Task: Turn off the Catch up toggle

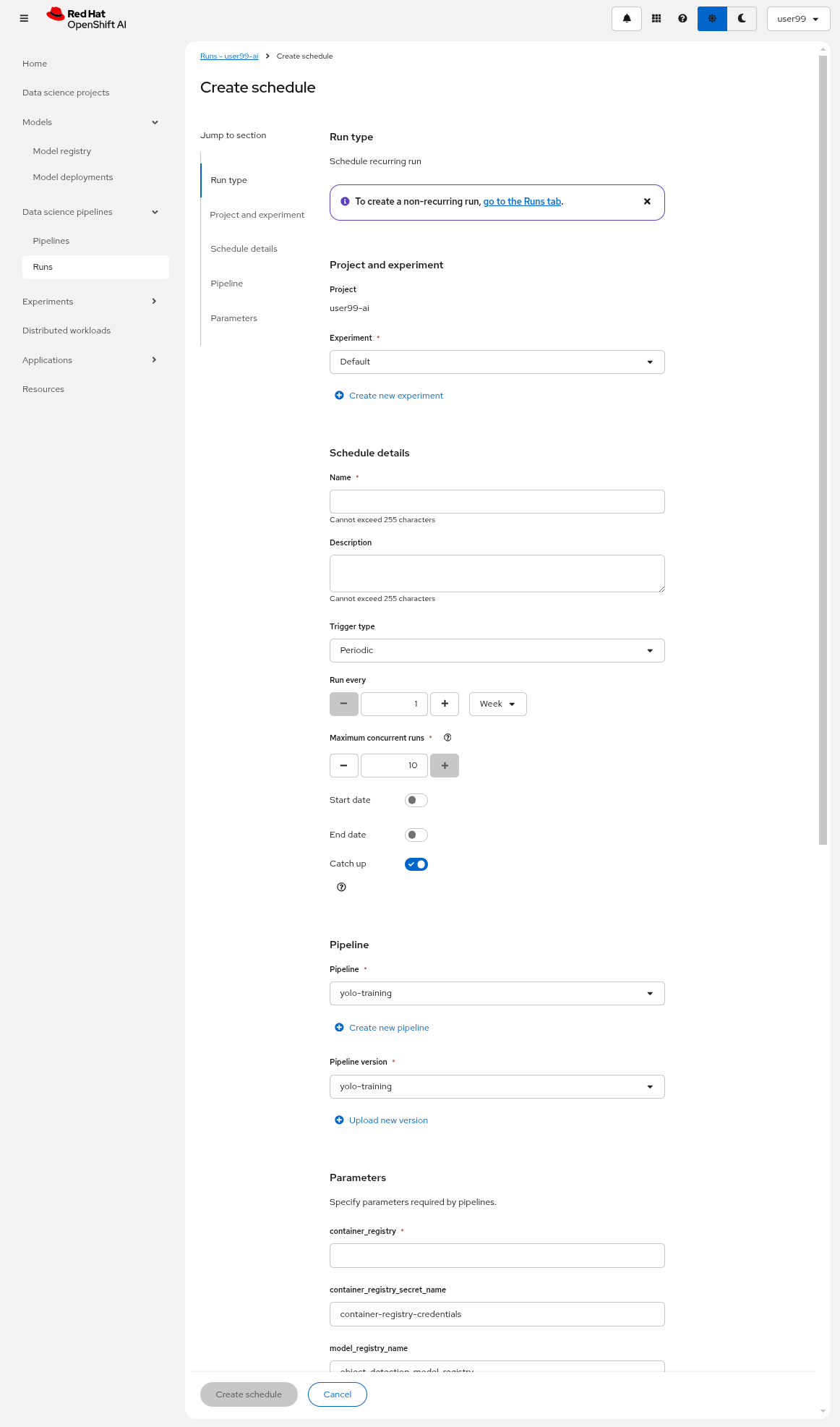Action: [416, 864]
